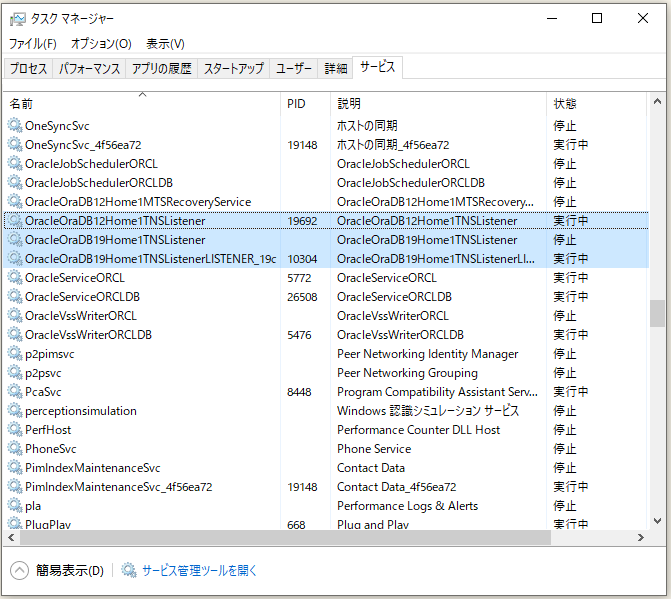Click the Peer Networking Grouping description
Screen dimensions: 671x599
coord(407,373)
